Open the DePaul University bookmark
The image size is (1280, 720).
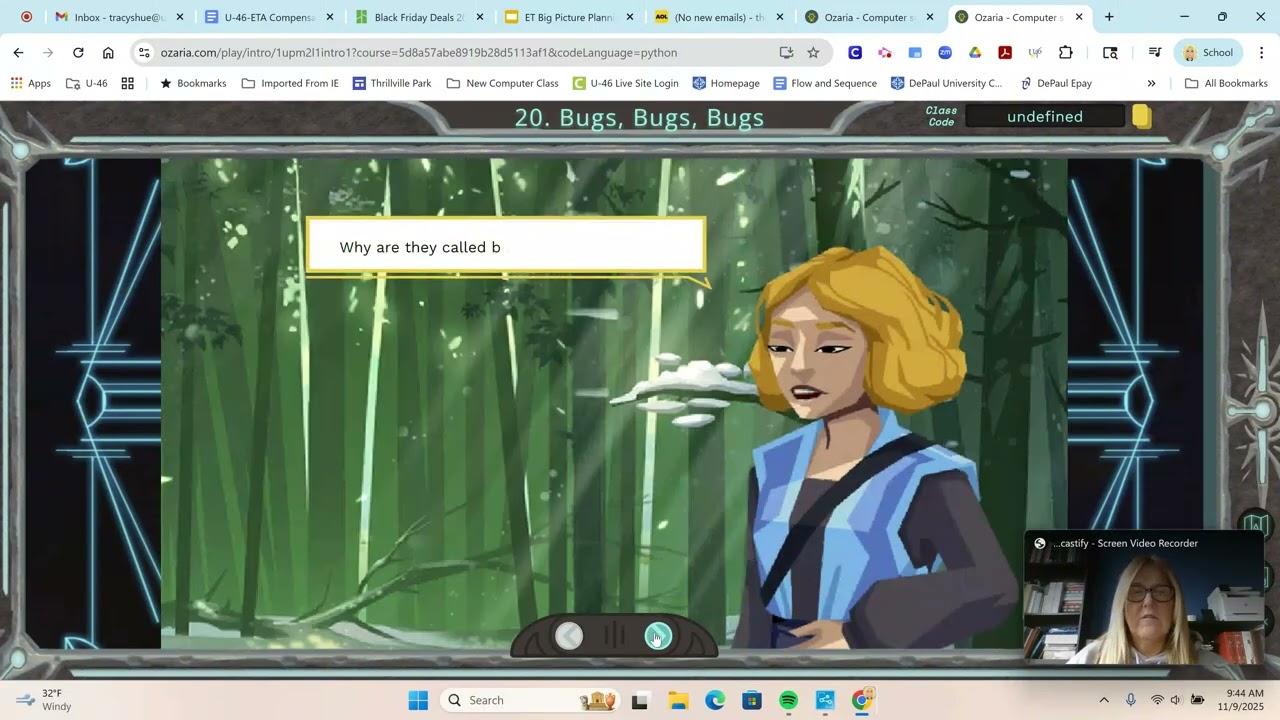tap(946, 83)
